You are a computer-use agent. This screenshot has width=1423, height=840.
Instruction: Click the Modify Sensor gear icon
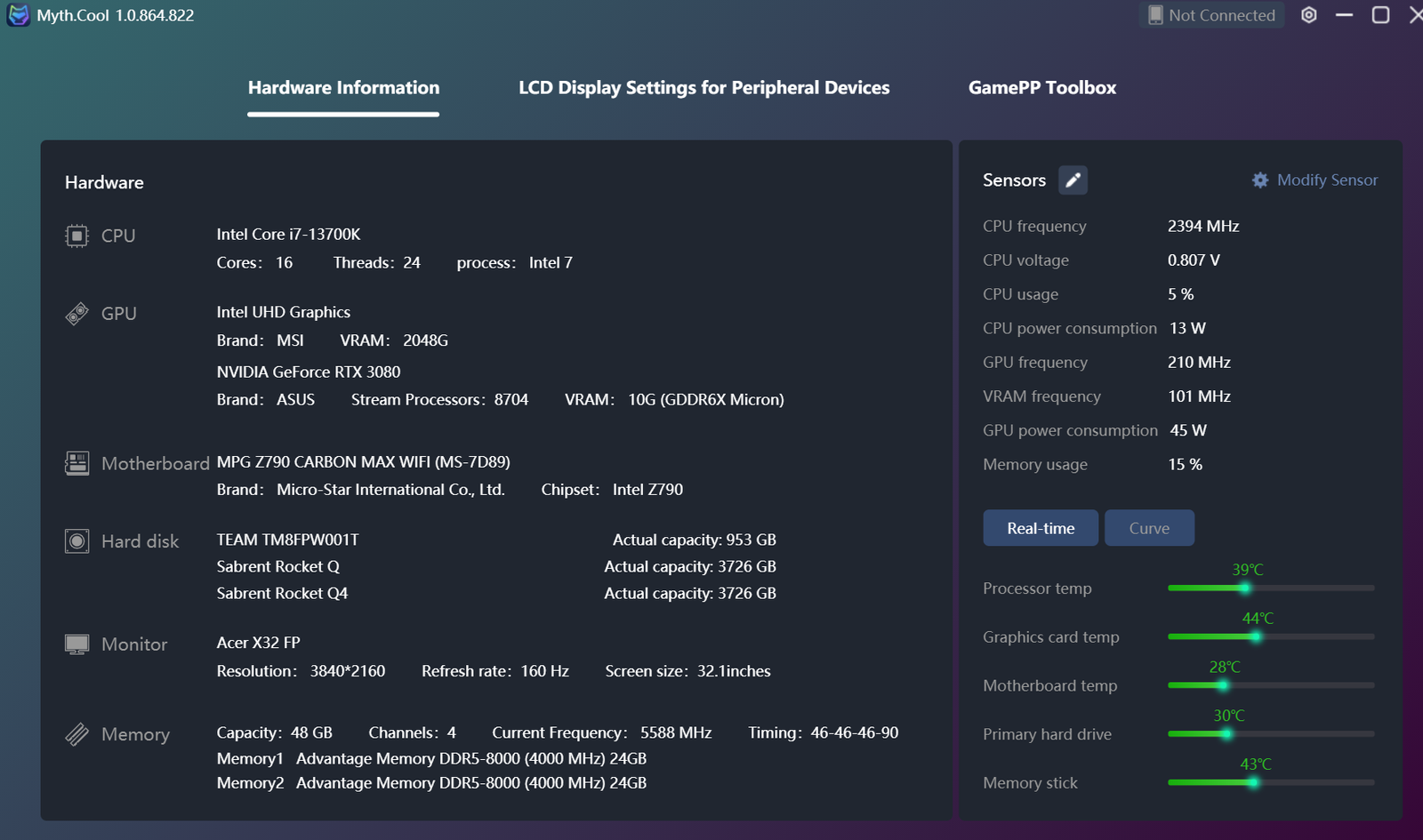[x=1260, y=180]
